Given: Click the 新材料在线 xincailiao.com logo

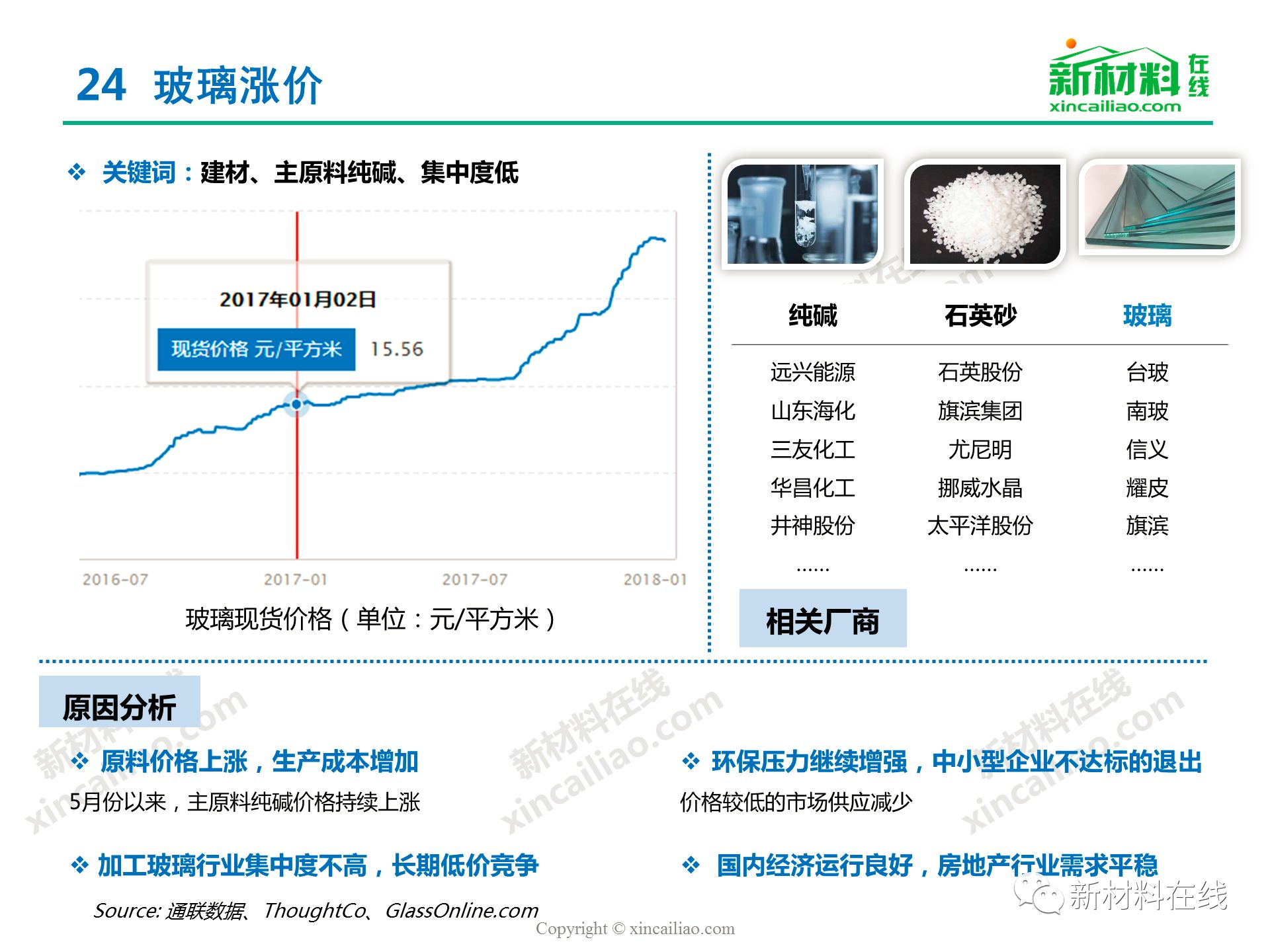Looking at the screenshot, I should [1128, 77].
